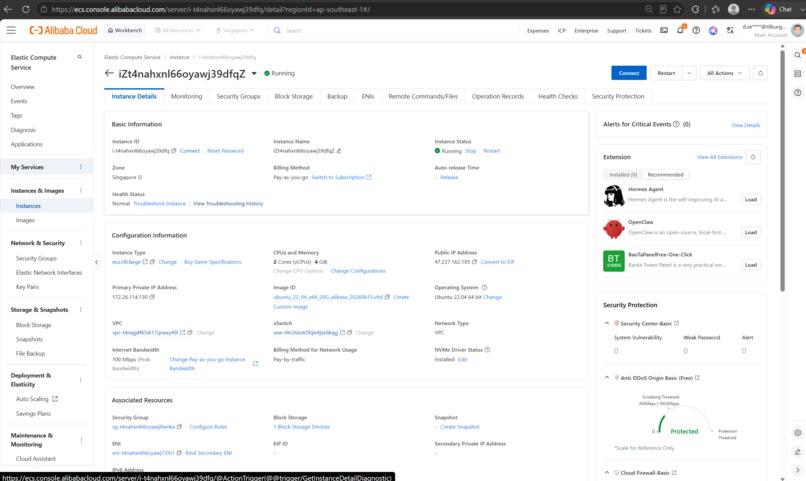Switch to the Monitoring tab
806x481 pixels.
pos(187,96)
